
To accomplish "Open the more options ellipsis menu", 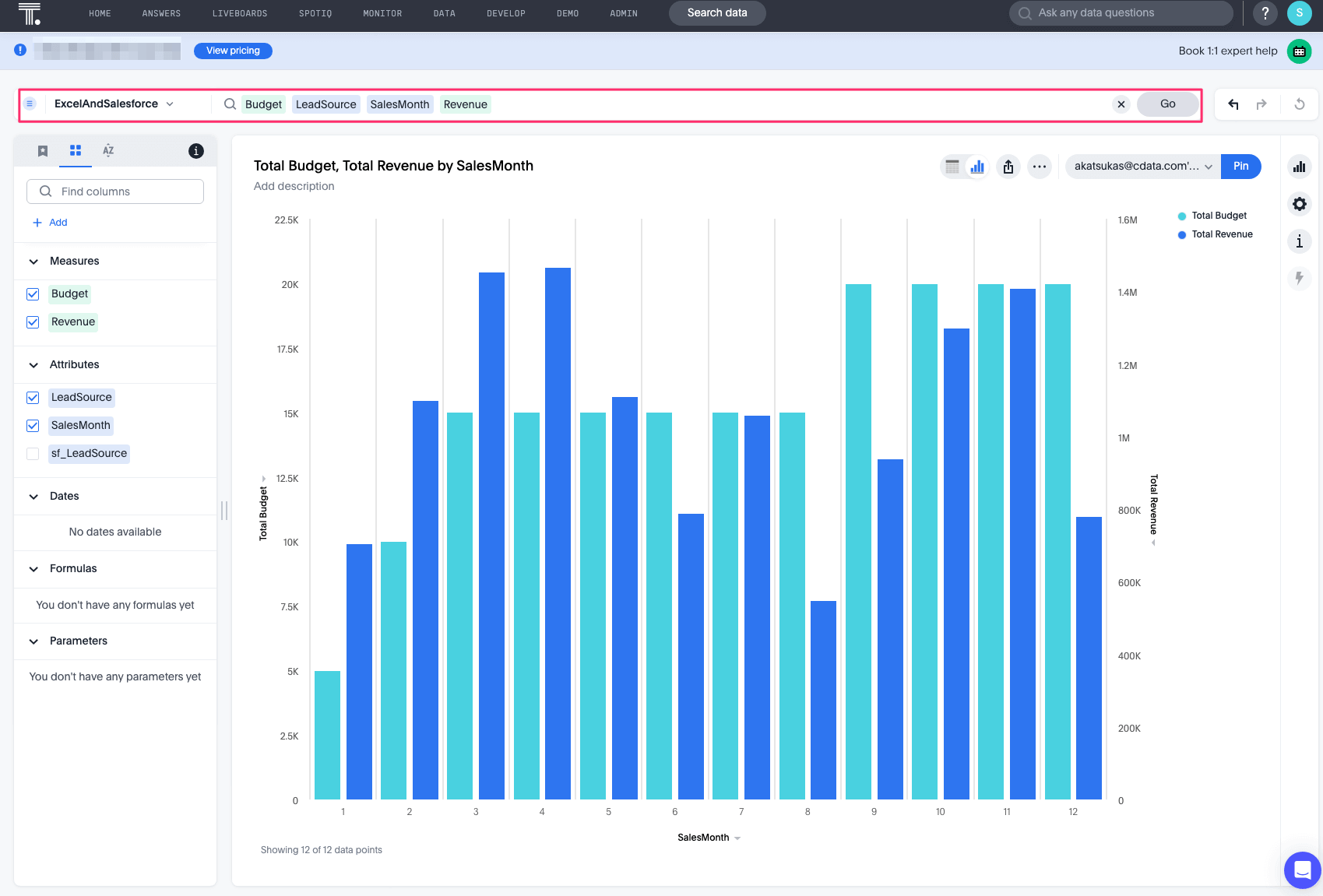I will [x=1040, y=167].
